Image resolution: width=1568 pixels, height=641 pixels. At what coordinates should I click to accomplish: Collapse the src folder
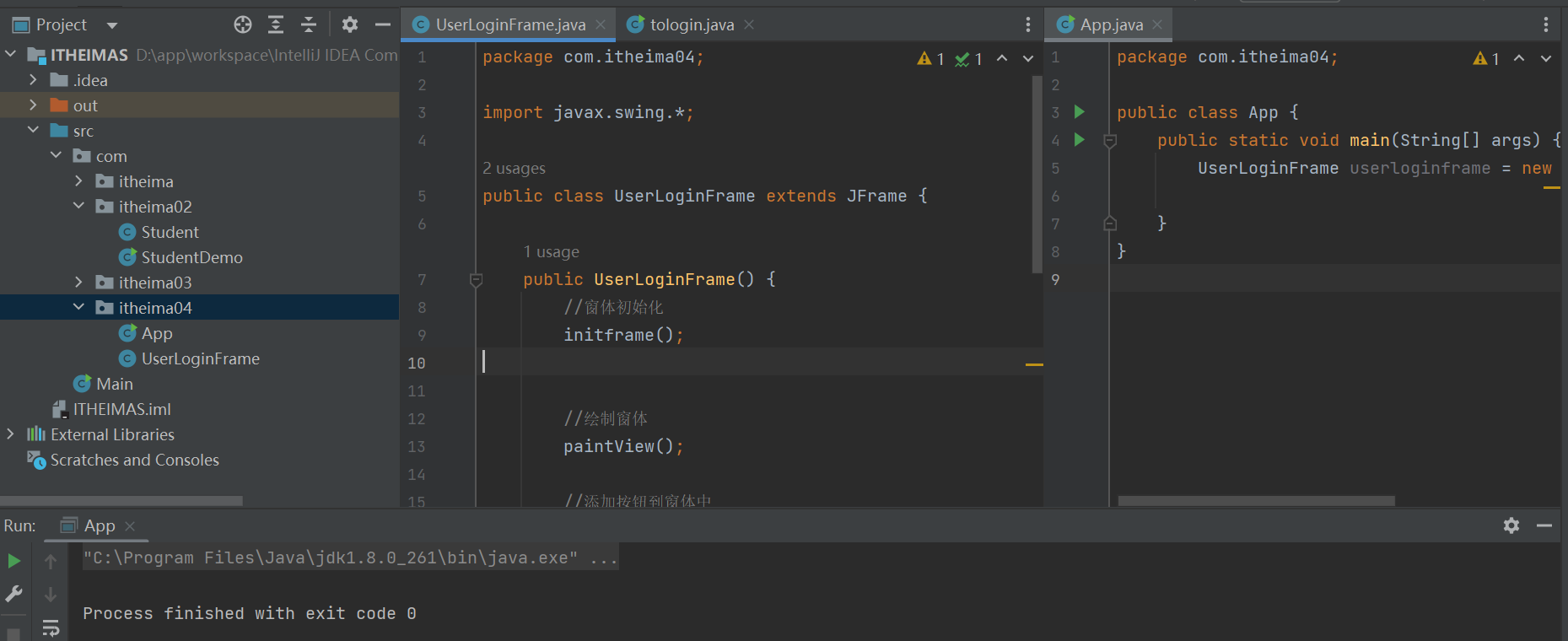click(33, 131)
